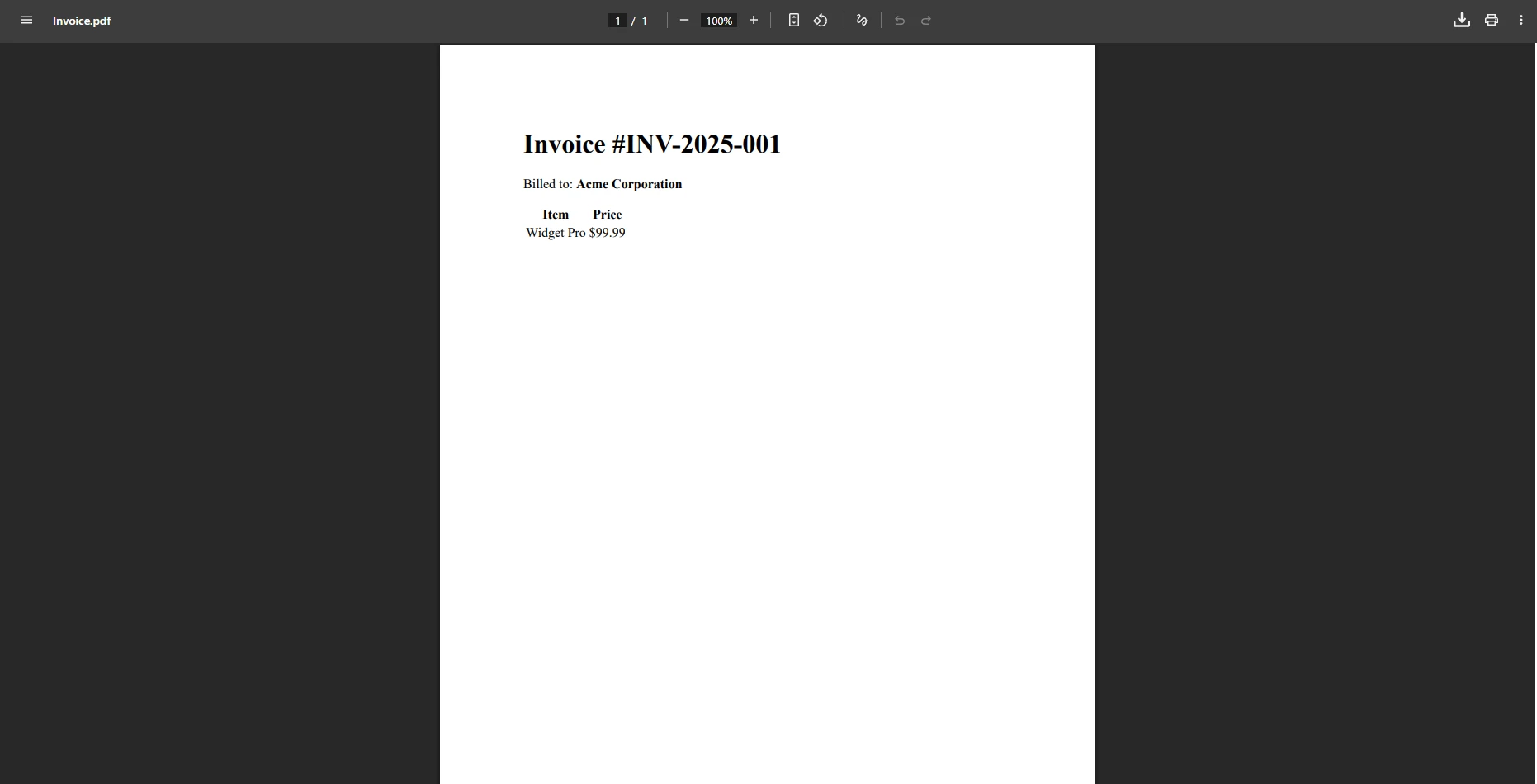Click the $99.99 price text

click(x=606, y=233)
